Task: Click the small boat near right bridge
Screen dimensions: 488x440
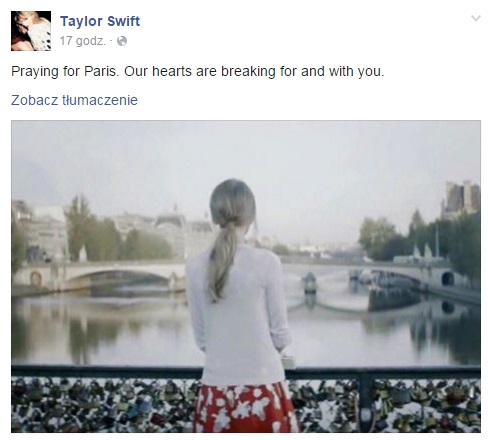Action: tap(310, 283)
